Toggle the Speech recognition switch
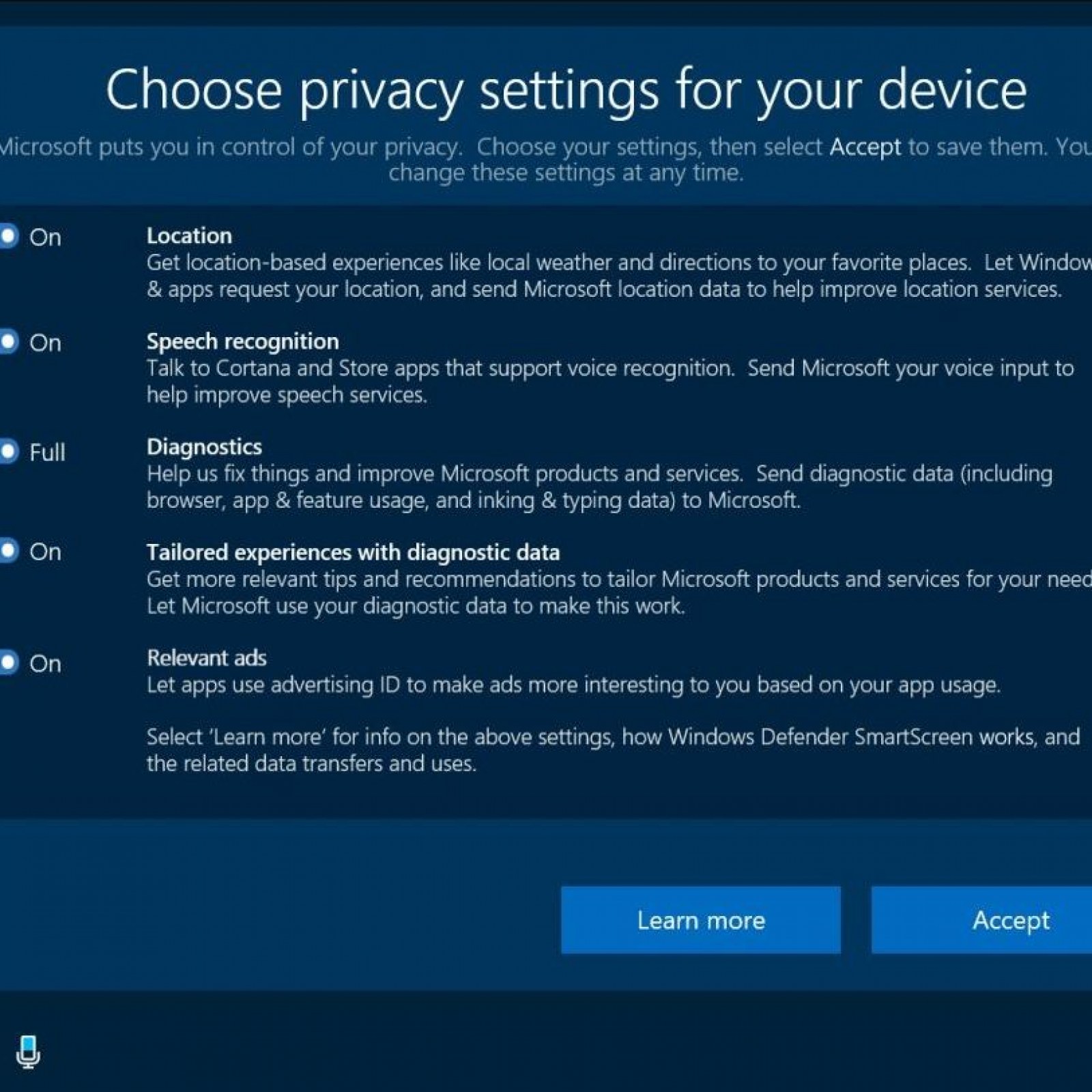This screenshot has width=1092, height=1092. coord(8,341)
